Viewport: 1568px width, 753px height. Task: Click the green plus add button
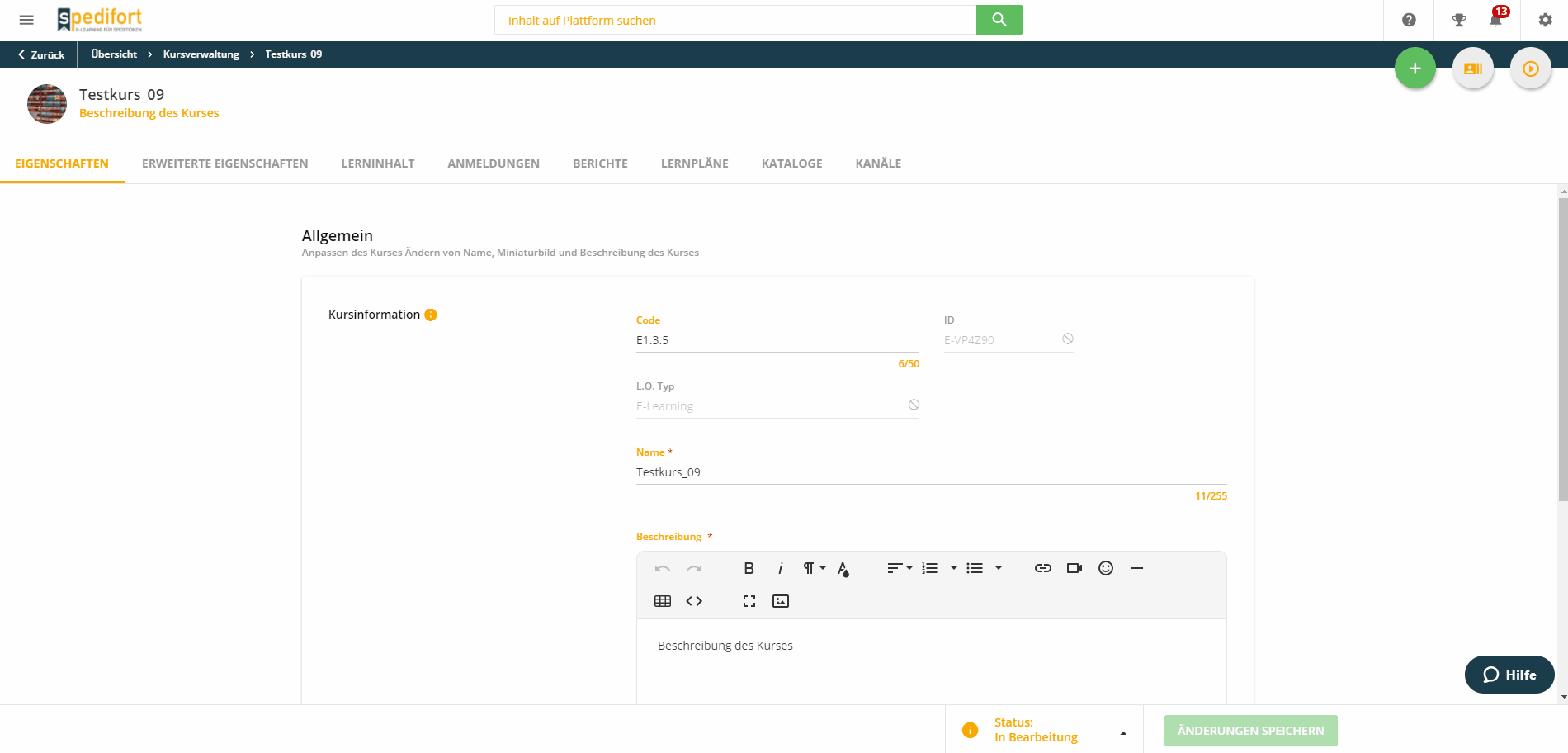(1415, 69)
